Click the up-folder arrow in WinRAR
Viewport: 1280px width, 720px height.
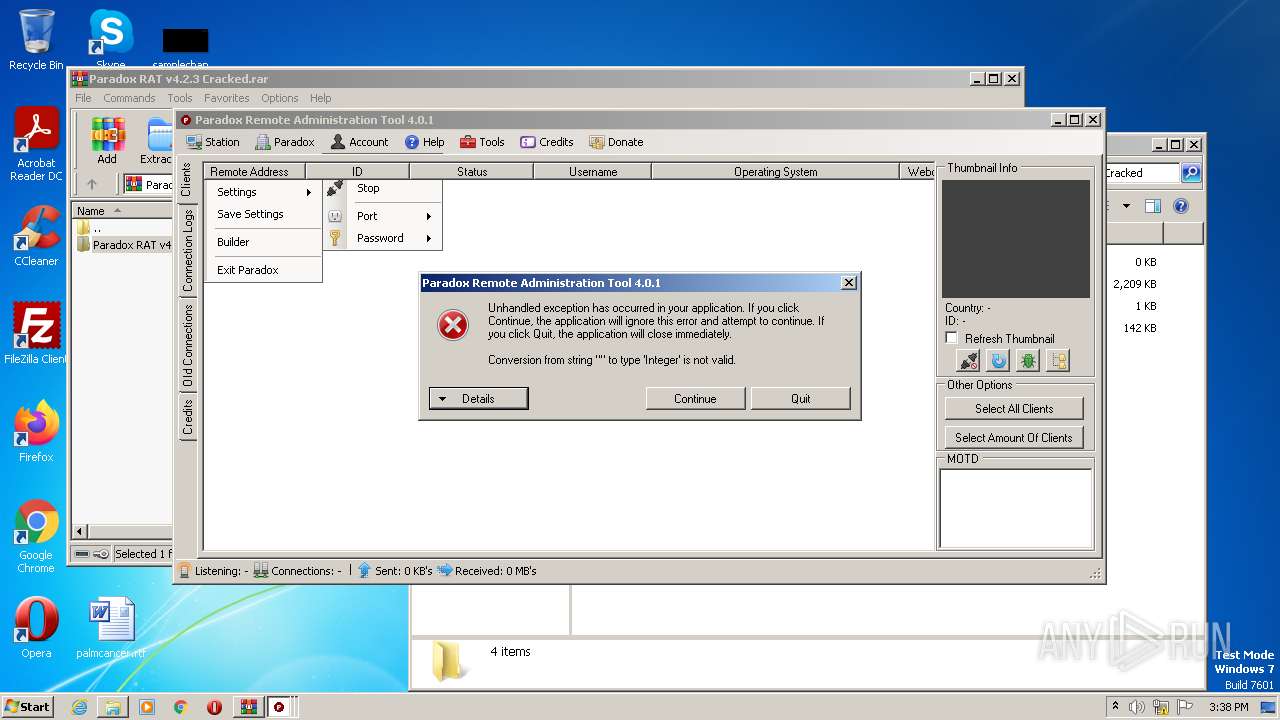click(x=92, y=185)
